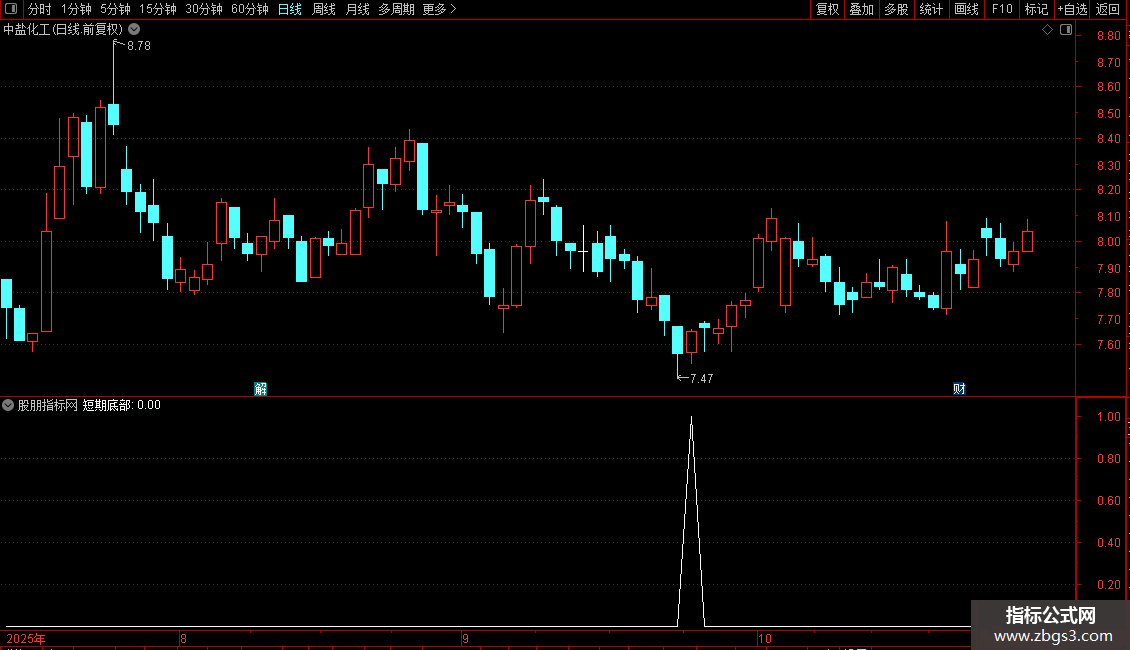
Task: Switch to the 周线 weekly tab
Action: click(x=324, y=9)
